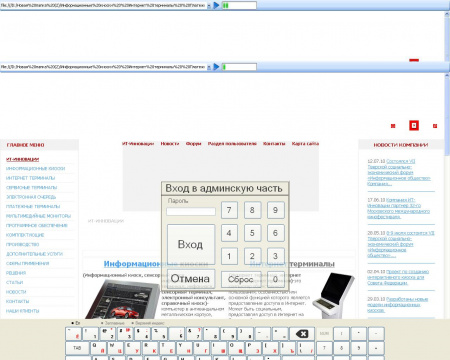This screenshot has height=360, width=450.
Task: Tap digit 5 on the password keypad
Action: (x=252, y=233)
